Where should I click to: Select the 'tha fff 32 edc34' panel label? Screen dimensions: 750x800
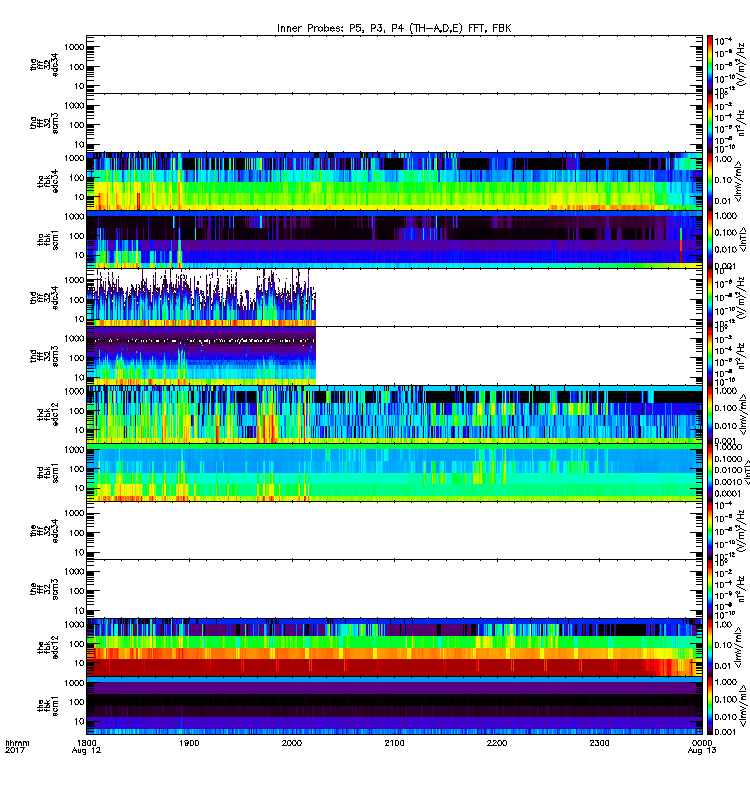pos(44,65)
